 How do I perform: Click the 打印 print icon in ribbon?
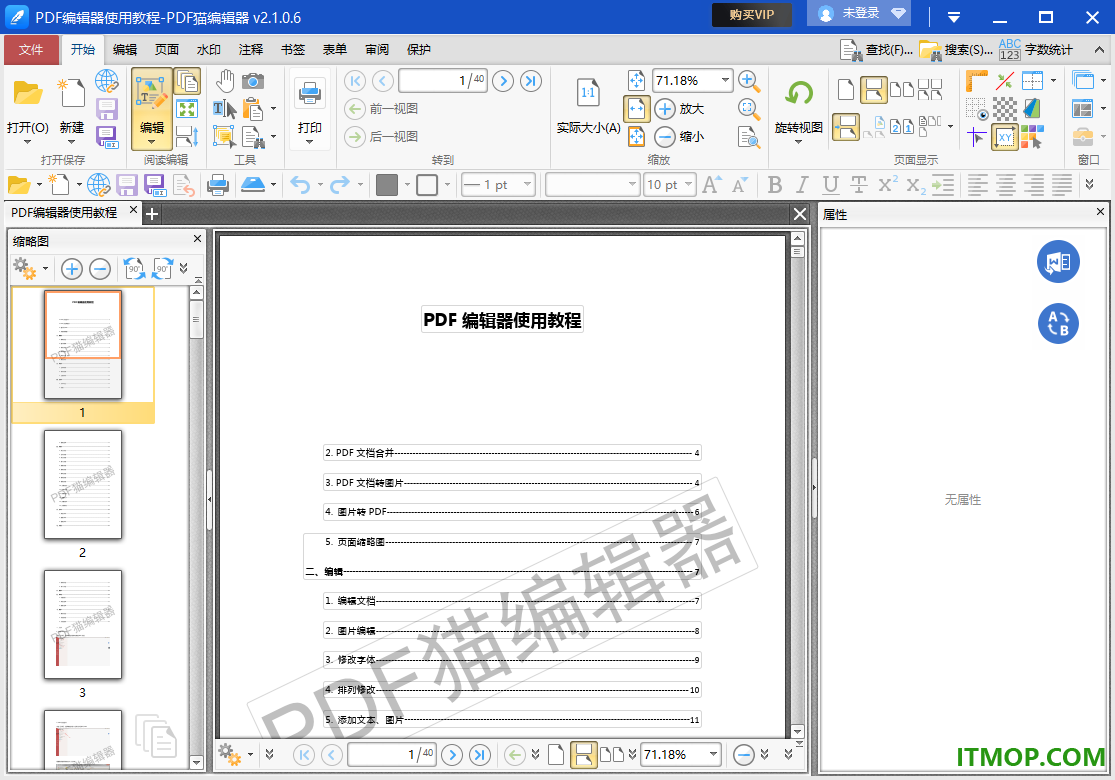click(x=309, y=93)
